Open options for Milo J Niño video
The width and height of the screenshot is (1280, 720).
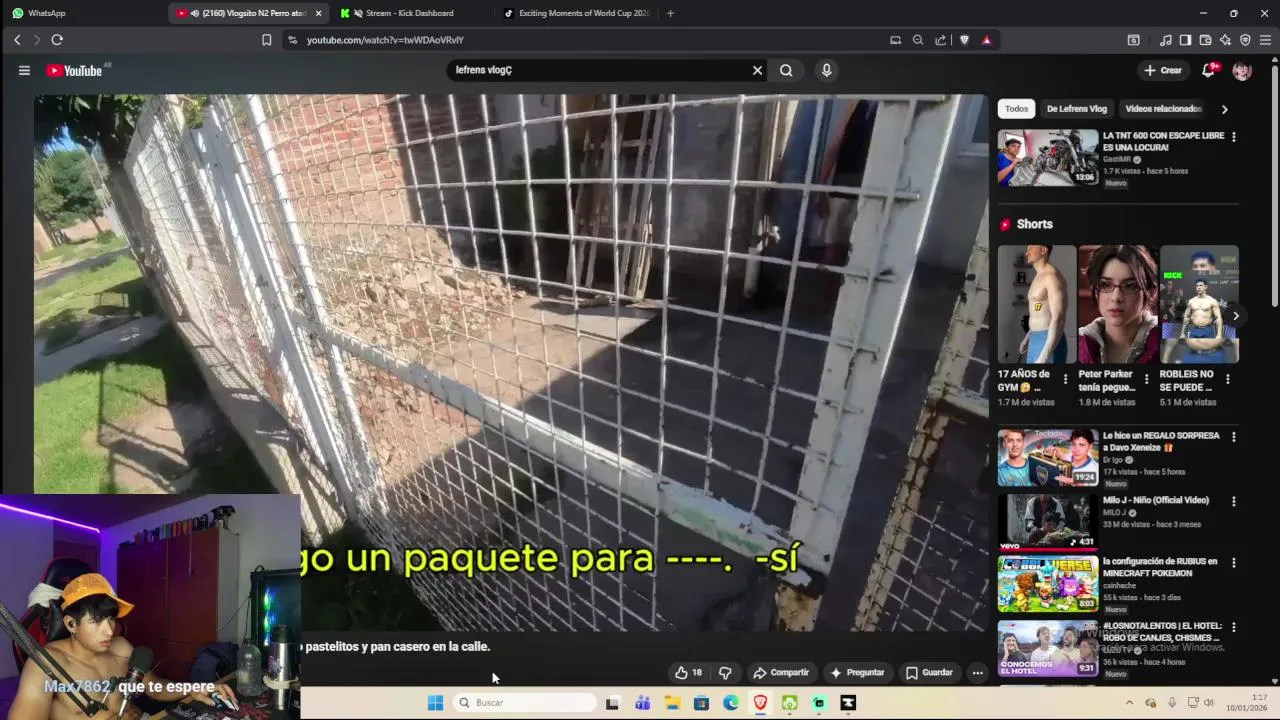click(x=1233, y=501)
